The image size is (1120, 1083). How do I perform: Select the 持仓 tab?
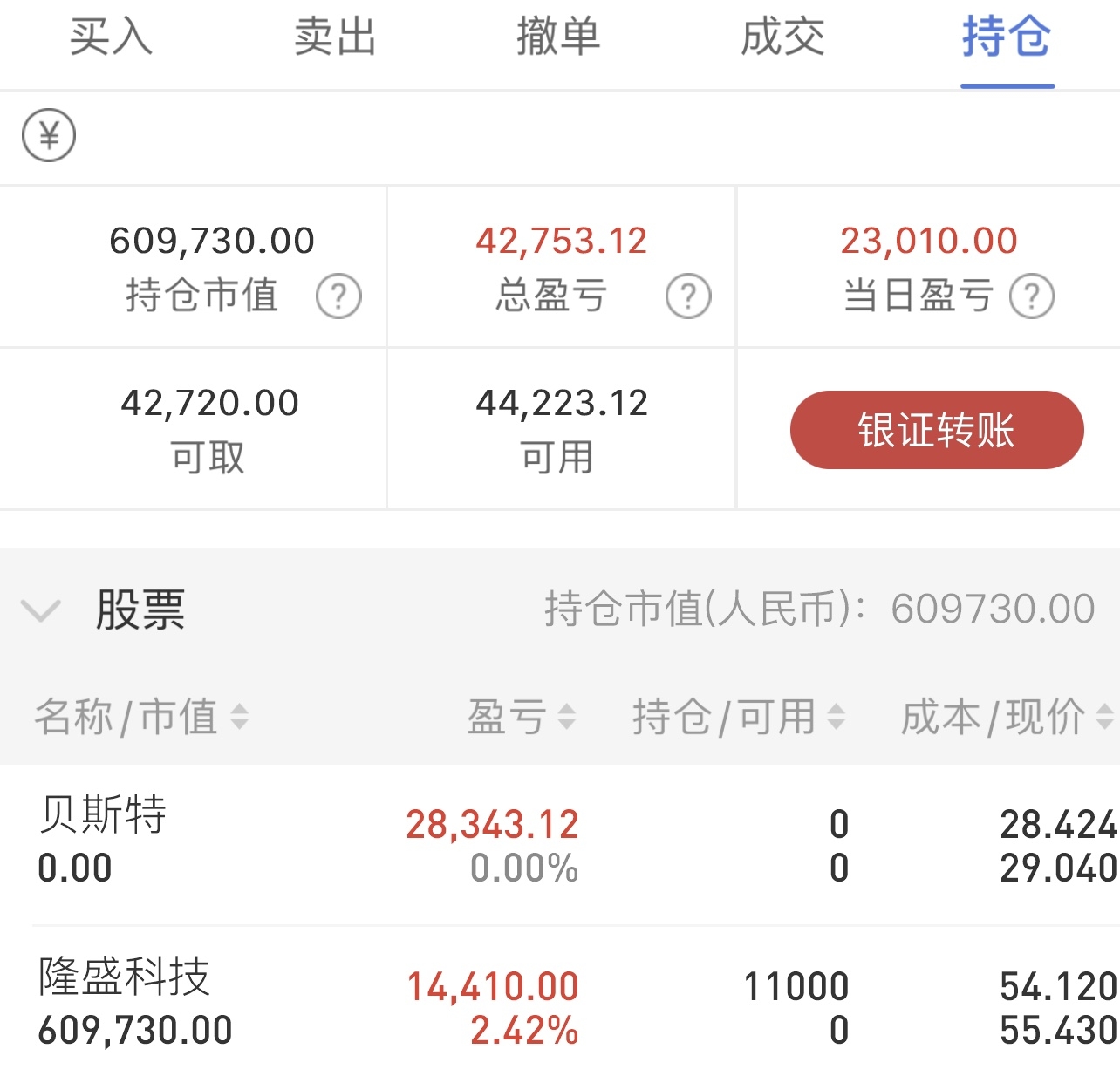pos(1007,37)
